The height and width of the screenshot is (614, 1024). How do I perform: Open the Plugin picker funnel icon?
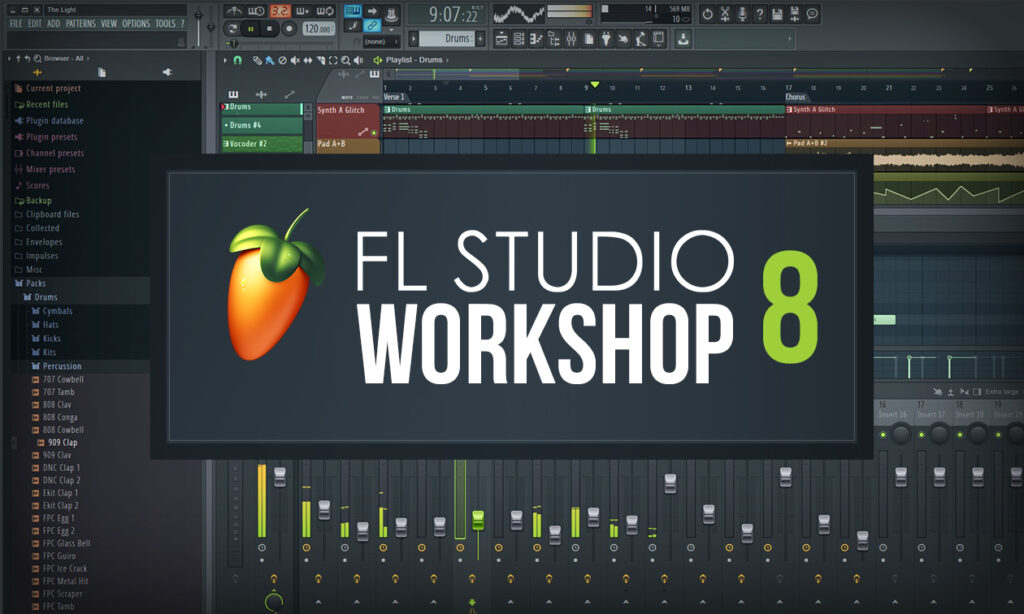click(x=607, y=39)
